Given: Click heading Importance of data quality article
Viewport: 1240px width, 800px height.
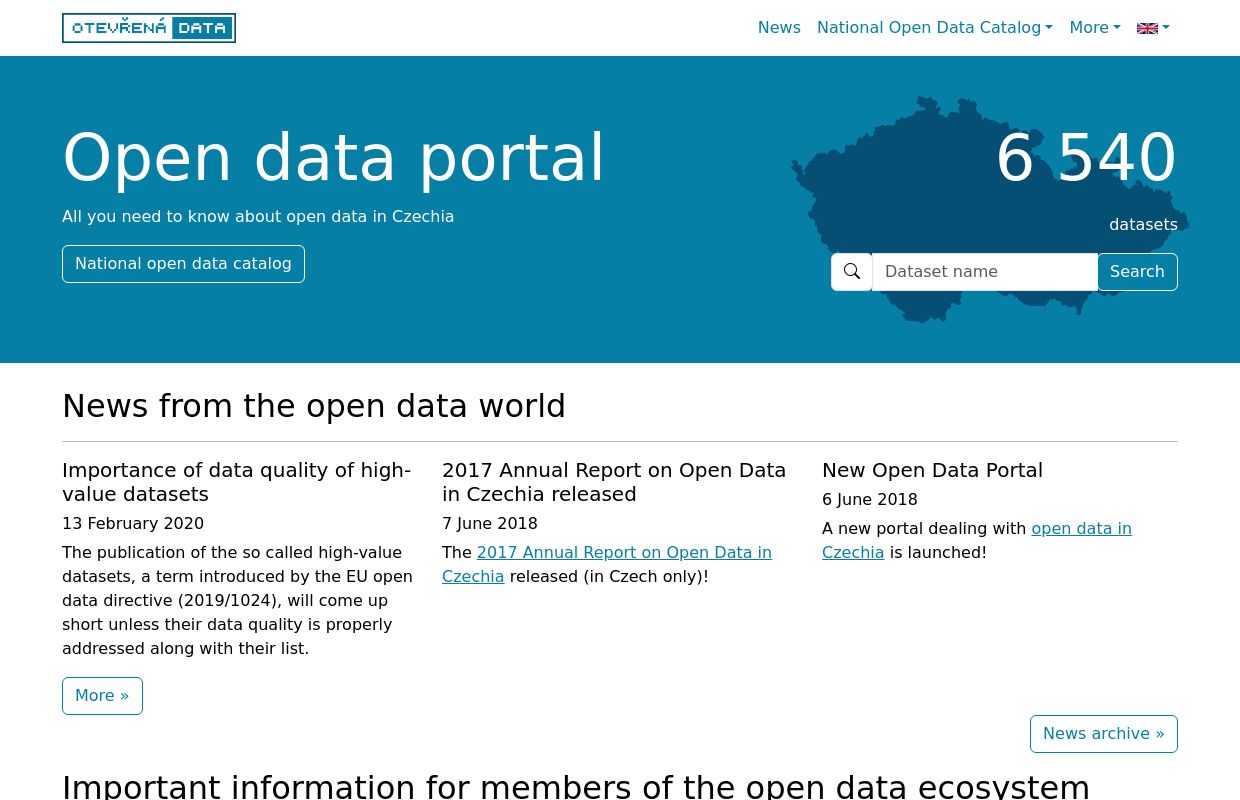Looking at the screenshot, I should pyautogui.click(x=237, y=482).
